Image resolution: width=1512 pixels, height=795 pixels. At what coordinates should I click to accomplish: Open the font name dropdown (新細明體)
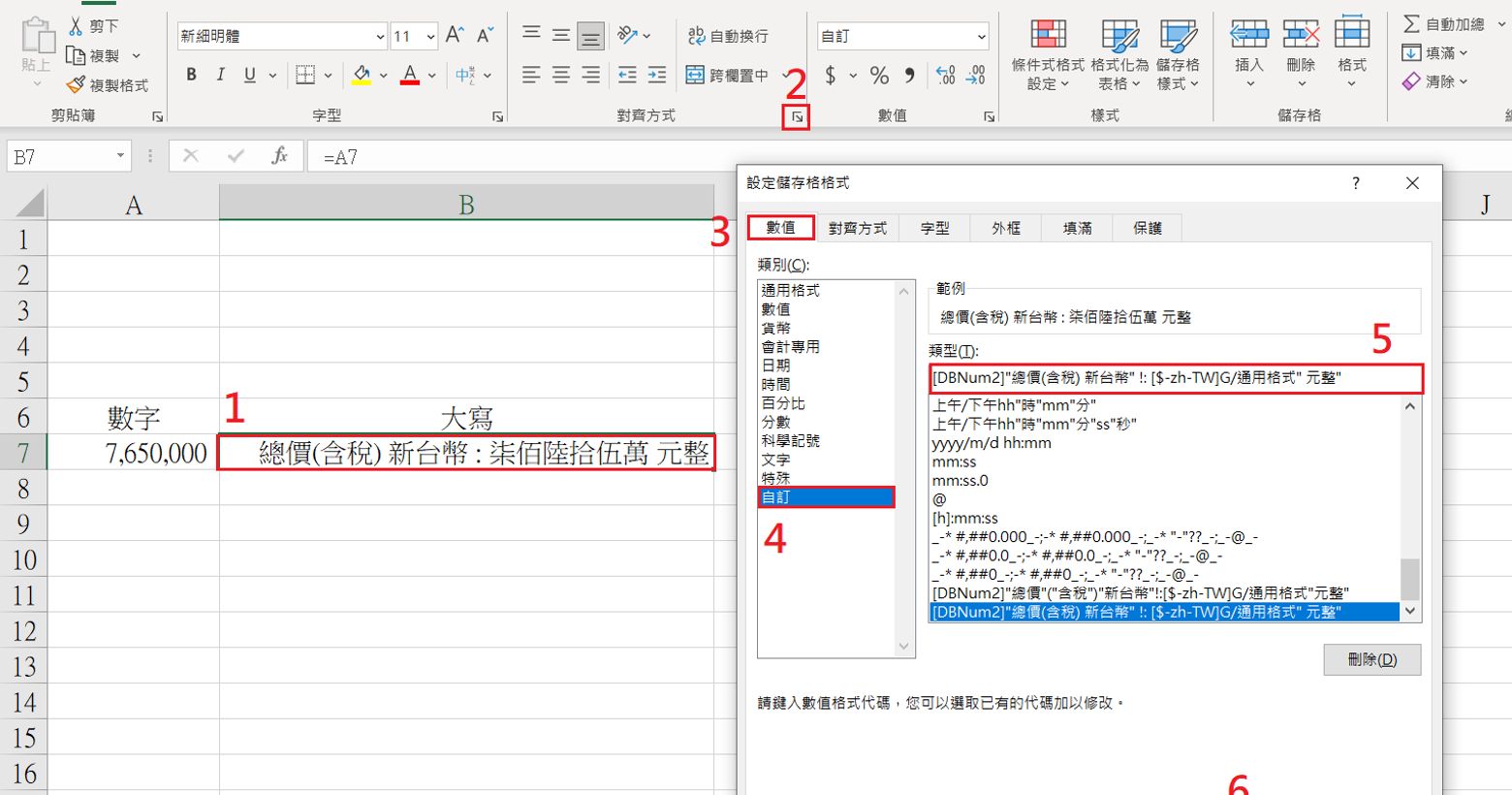click(380, 37)
